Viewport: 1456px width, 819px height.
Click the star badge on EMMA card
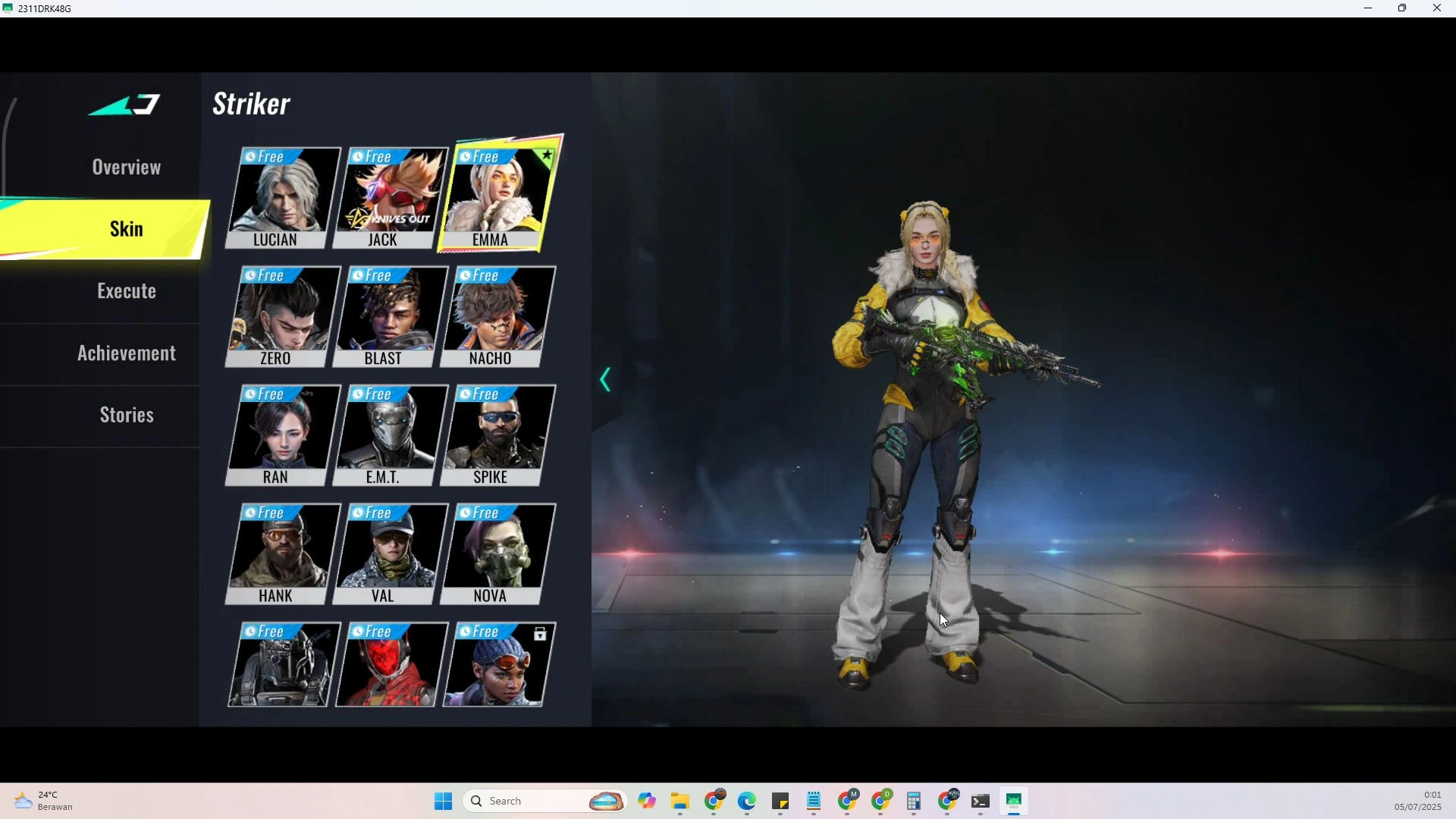pyautogui.click(x=547, y=155)
